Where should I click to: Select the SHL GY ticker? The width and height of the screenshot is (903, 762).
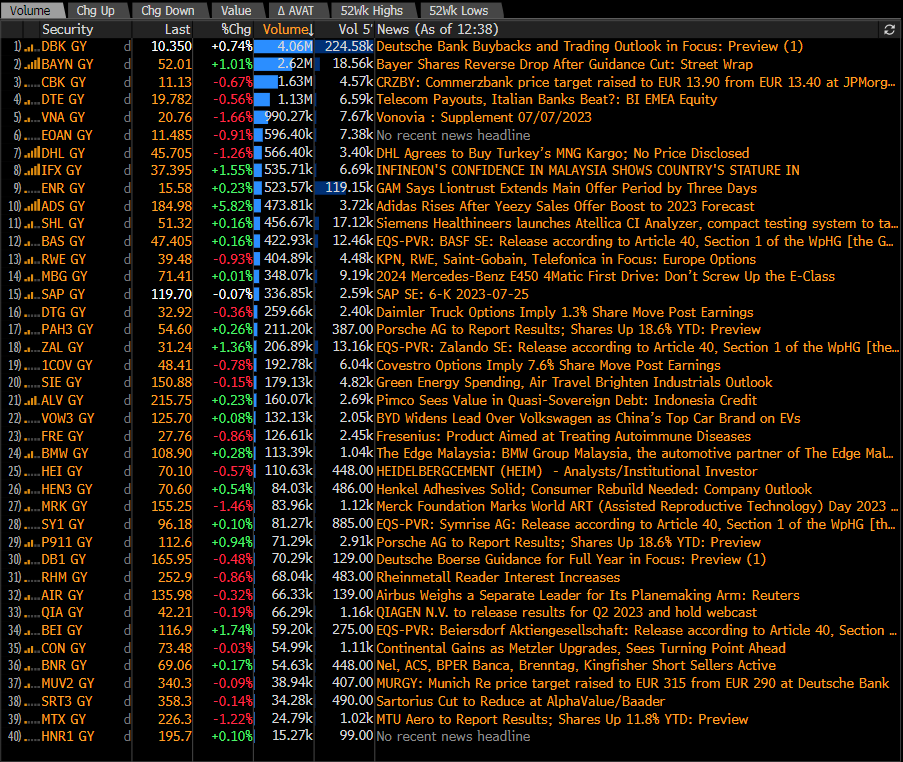coord(62,223)
